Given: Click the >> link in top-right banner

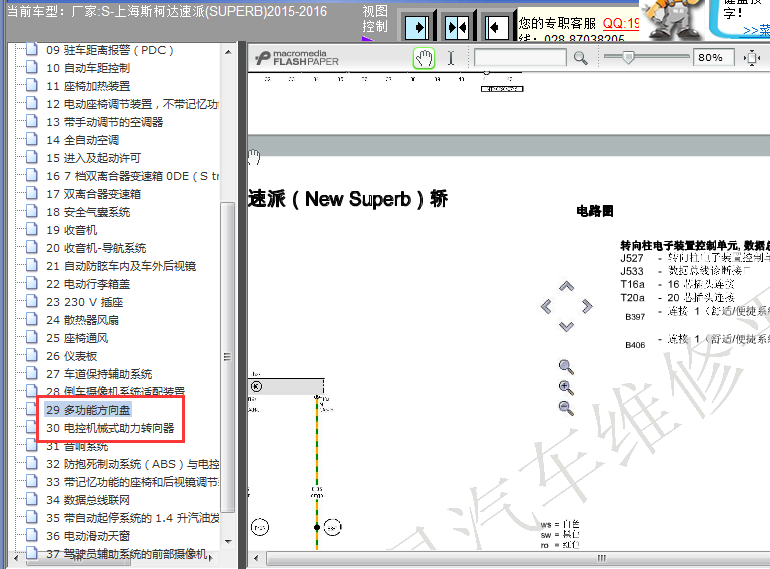Looking at the screenshot, I should (x=756, y=31).
